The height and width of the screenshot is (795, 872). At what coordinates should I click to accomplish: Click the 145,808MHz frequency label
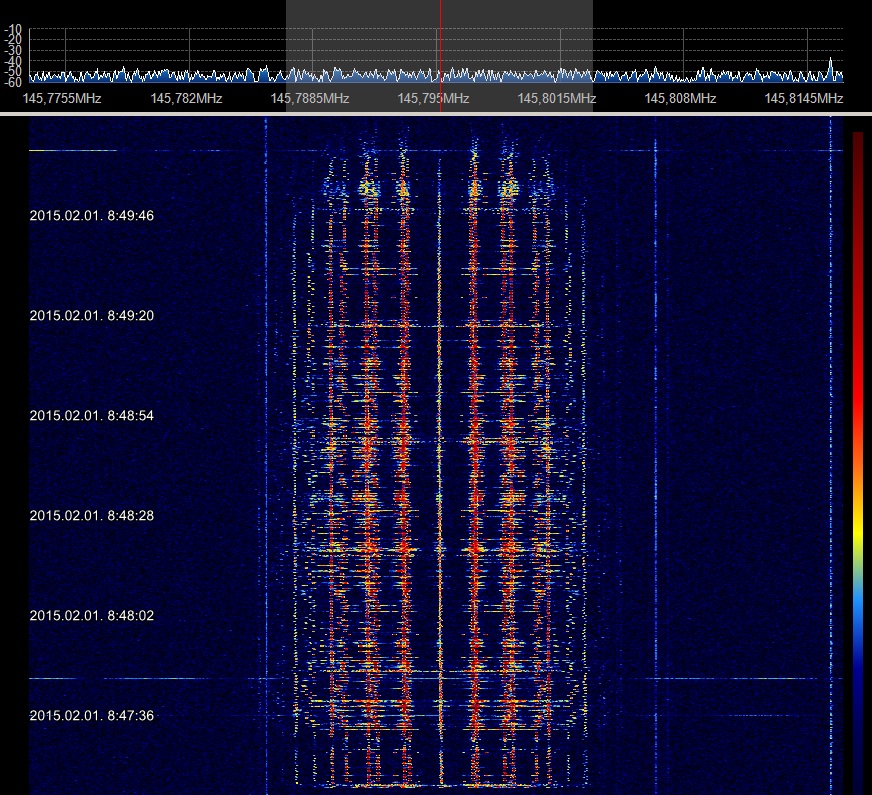pos(680,99)
